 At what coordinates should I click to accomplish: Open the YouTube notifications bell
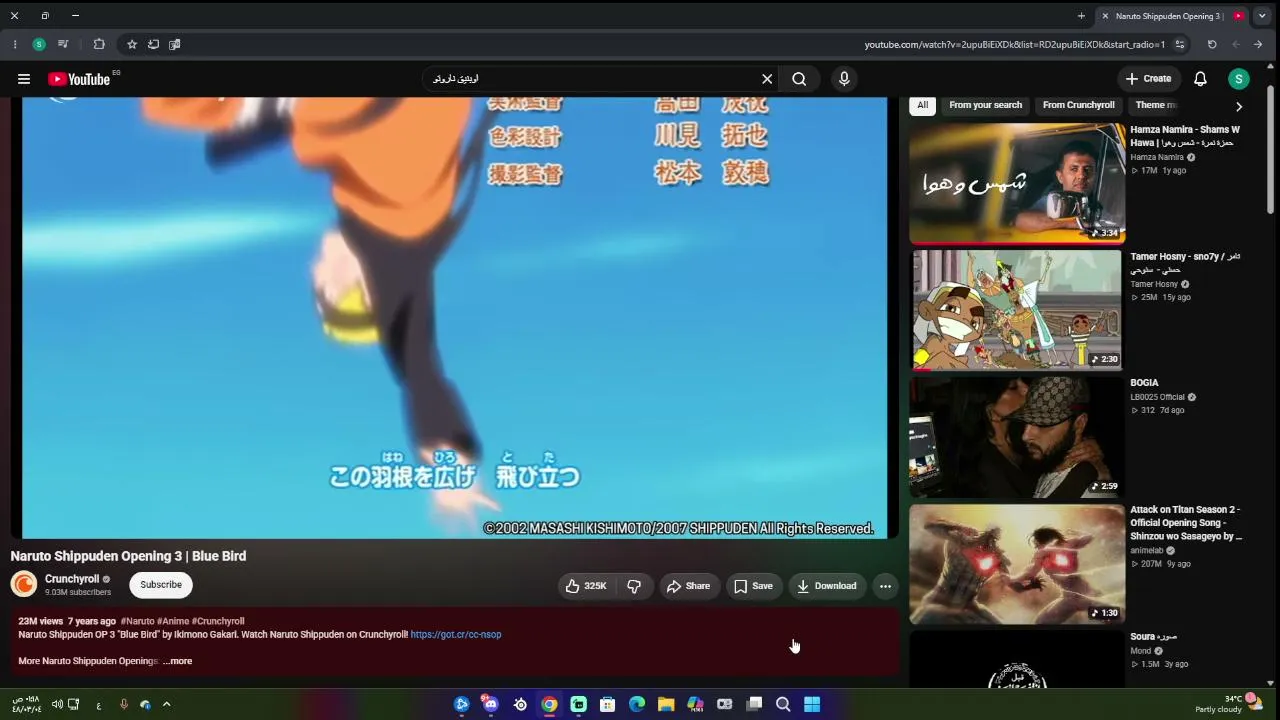coord(1200,79)
